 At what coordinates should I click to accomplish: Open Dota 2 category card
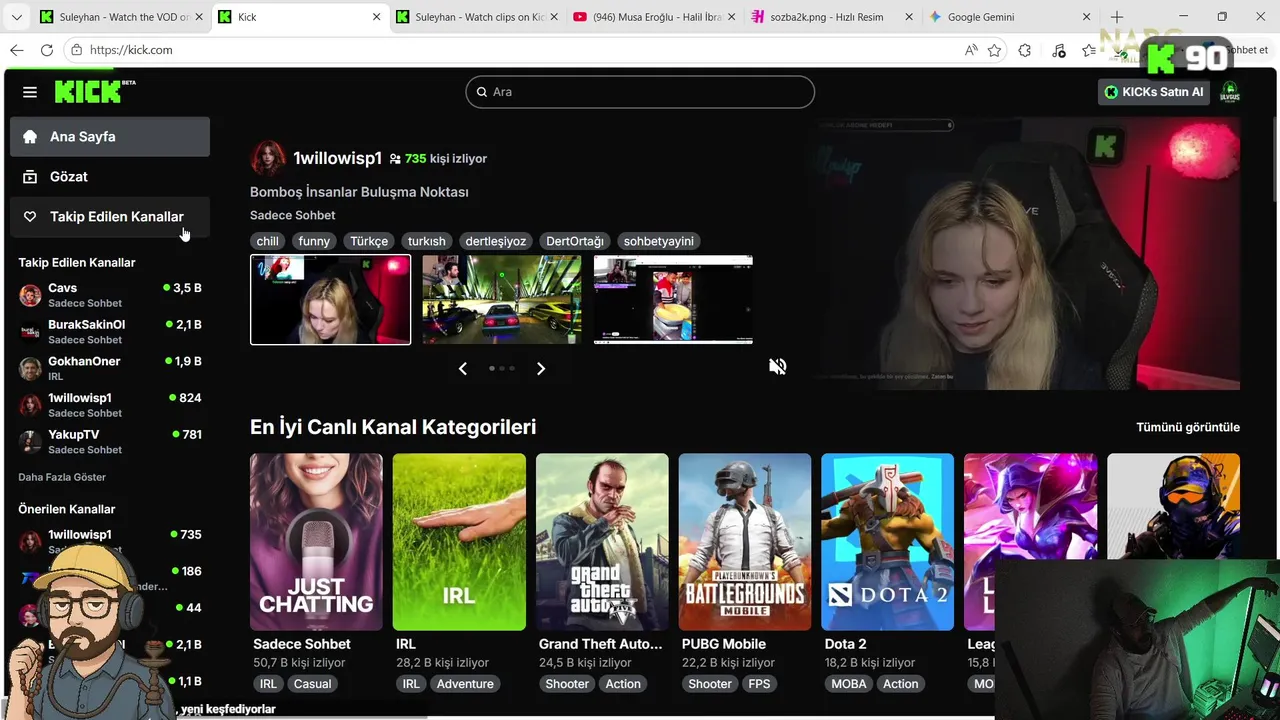click(888, 542)
